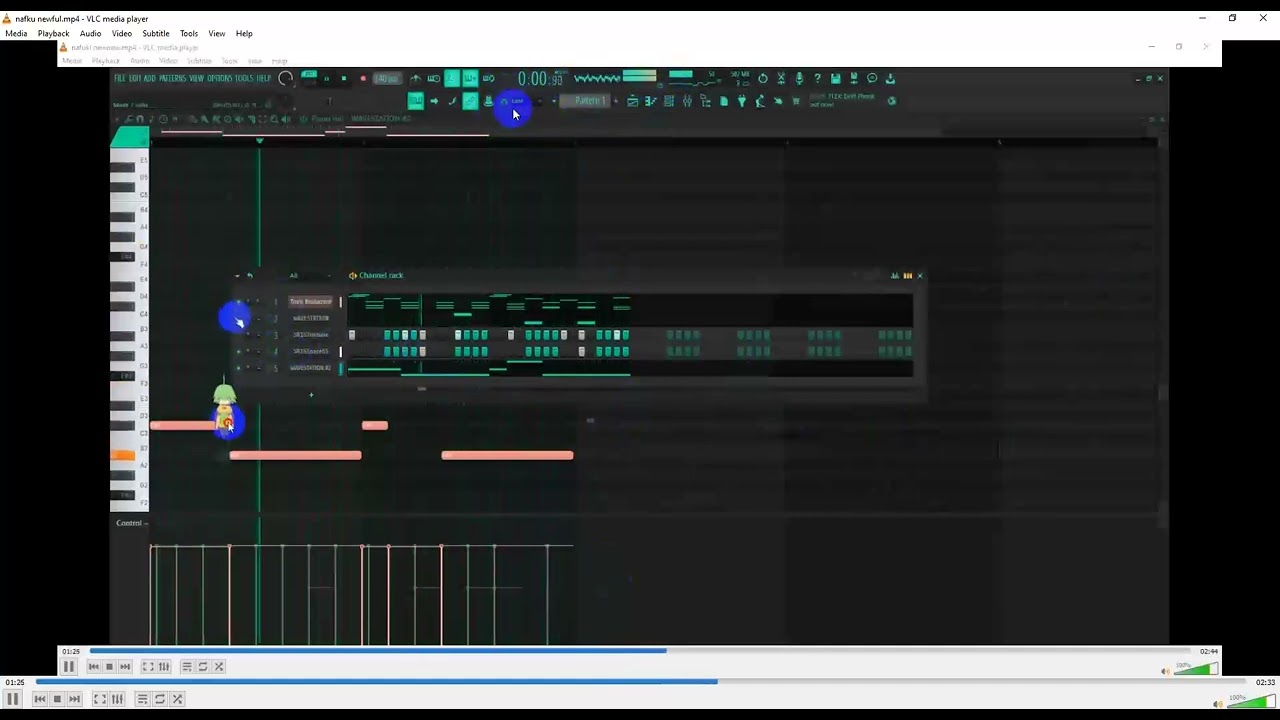
Task: Toggle fullscreen in the outer VLC controls
Action: 100,699
